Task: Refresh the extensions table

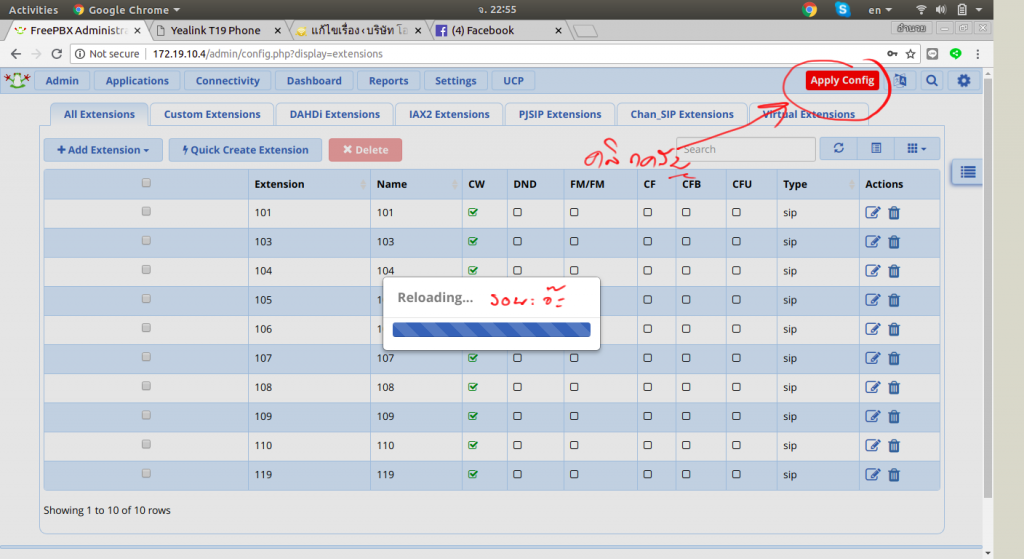Action: (x=839, y=148)
